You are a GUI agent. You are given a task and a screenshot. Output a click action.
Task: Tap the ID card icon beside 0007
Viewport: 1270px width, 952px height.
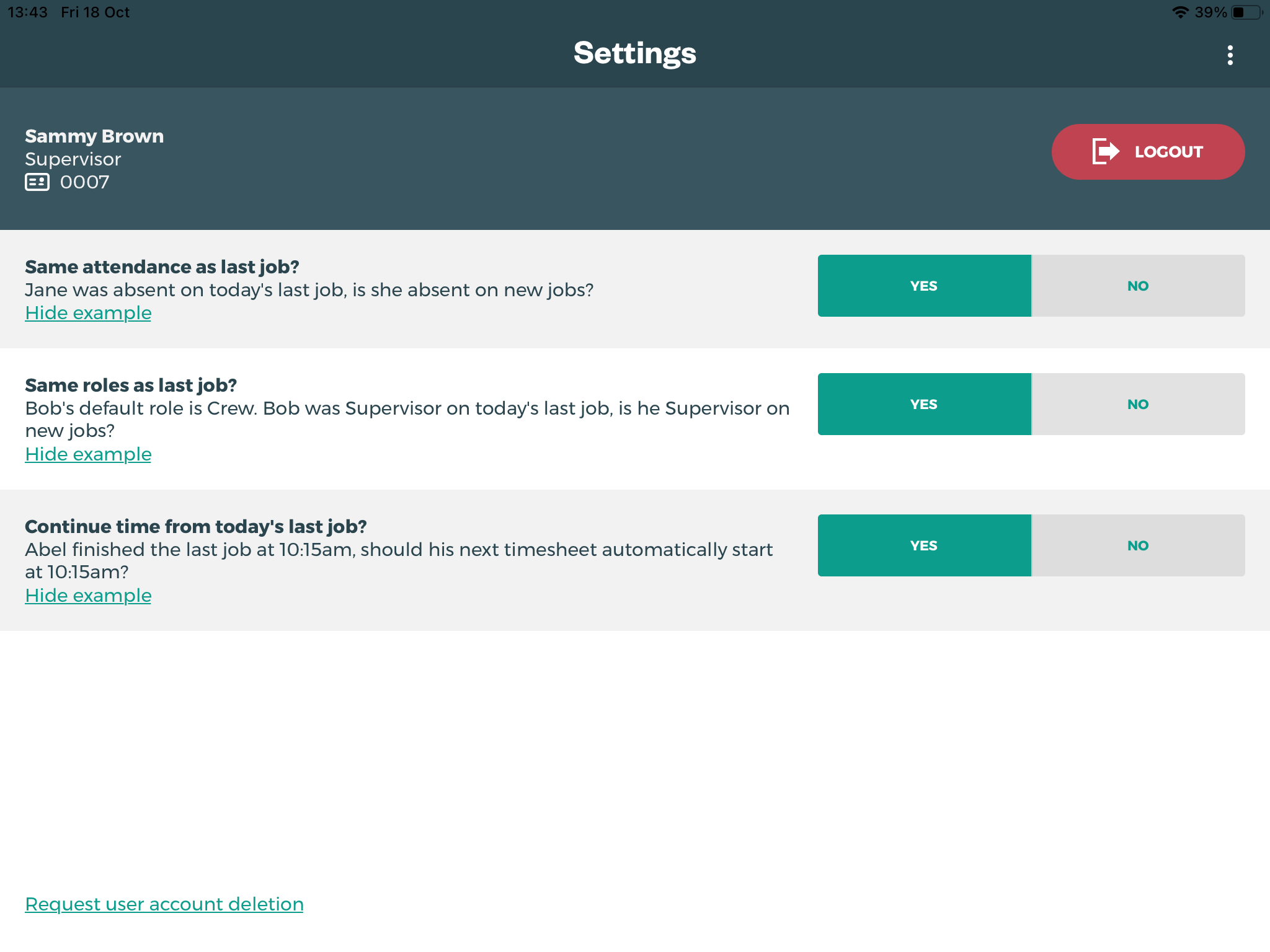[37, 182]
